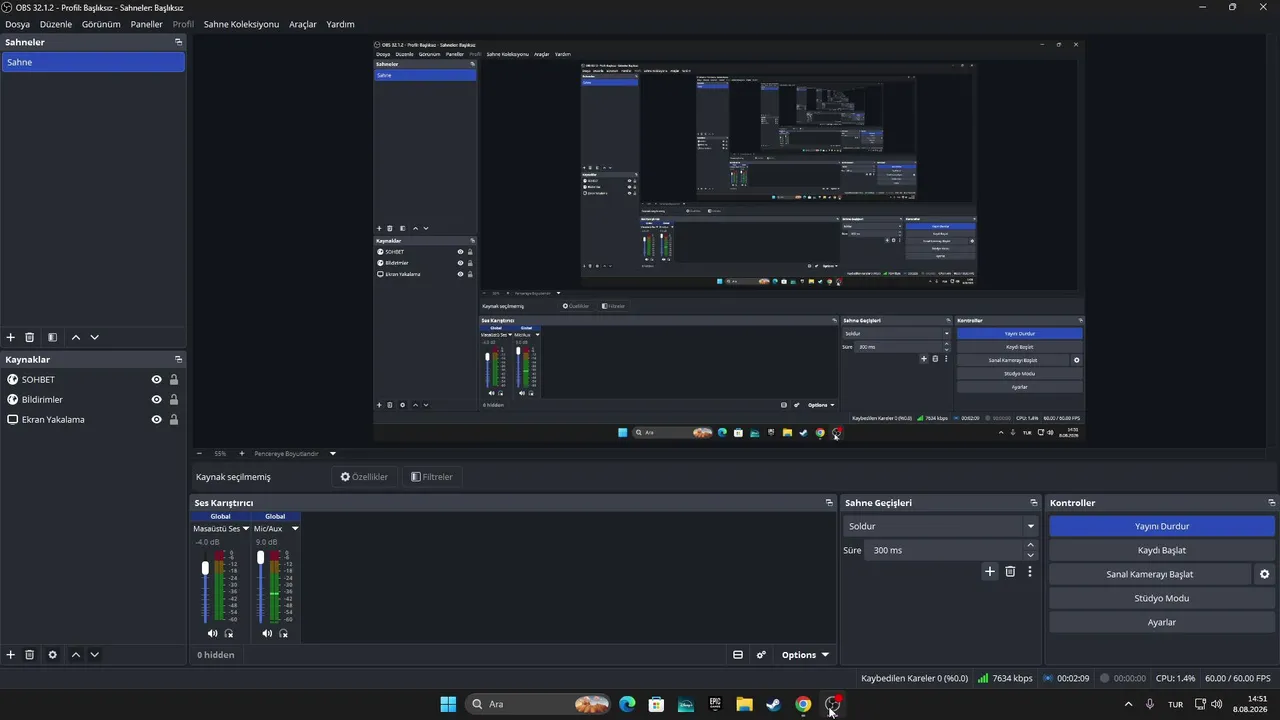Remove the selected scene with trash icon
Screen dimensions: 1280x720
tap(30, 338)
